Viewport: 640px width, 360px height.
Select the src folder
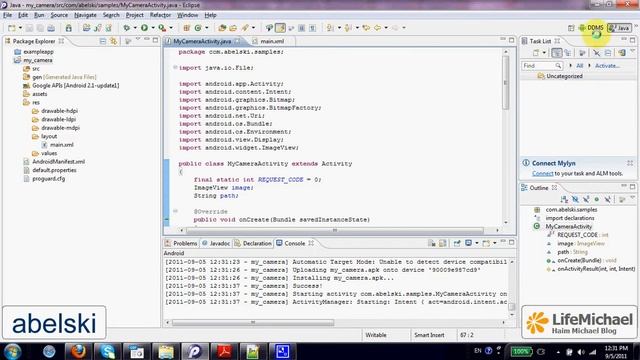[36, 69]
